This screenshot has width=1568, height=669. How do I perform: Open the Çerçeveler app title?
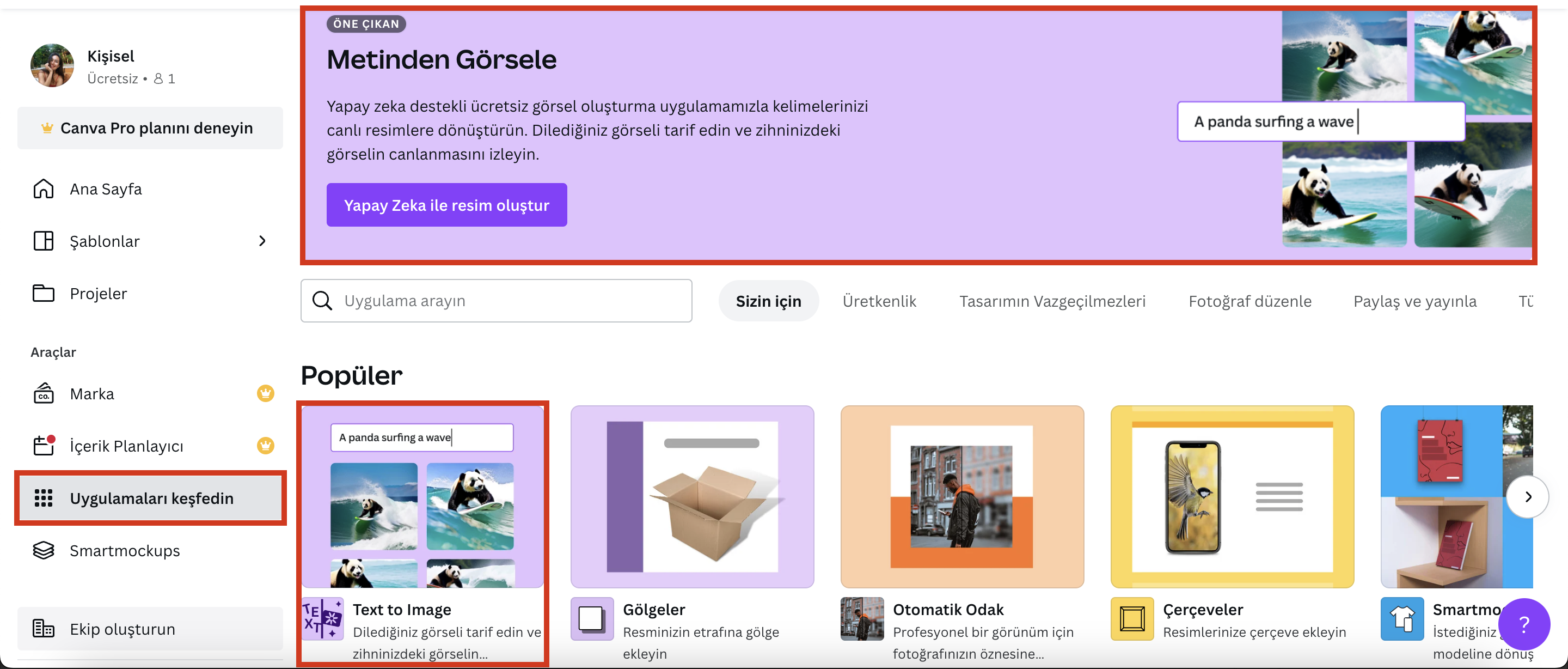(1203, 609)
